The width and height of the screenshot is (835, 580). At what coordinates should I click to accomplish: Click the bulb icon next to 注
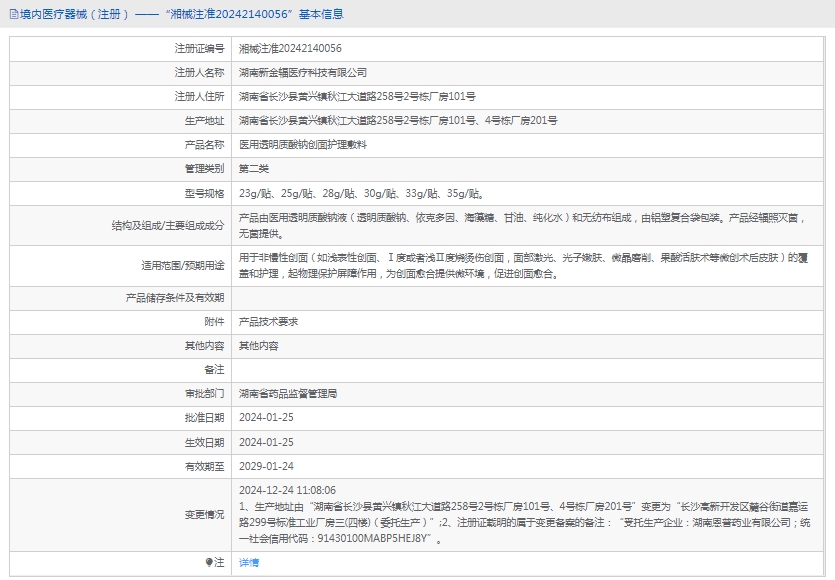click(x=209, y=563)
